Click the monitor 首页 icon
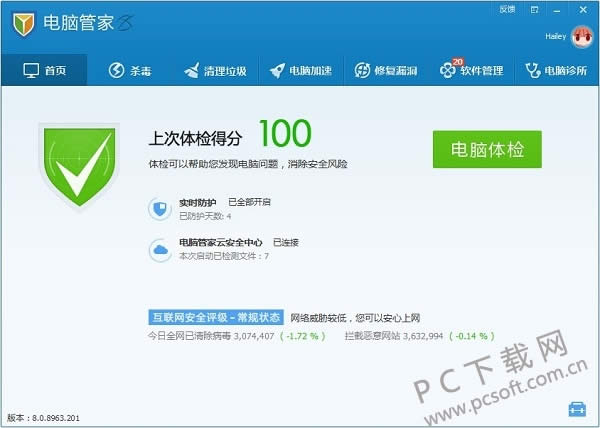 pyautogui.click(x=31, y=71)
